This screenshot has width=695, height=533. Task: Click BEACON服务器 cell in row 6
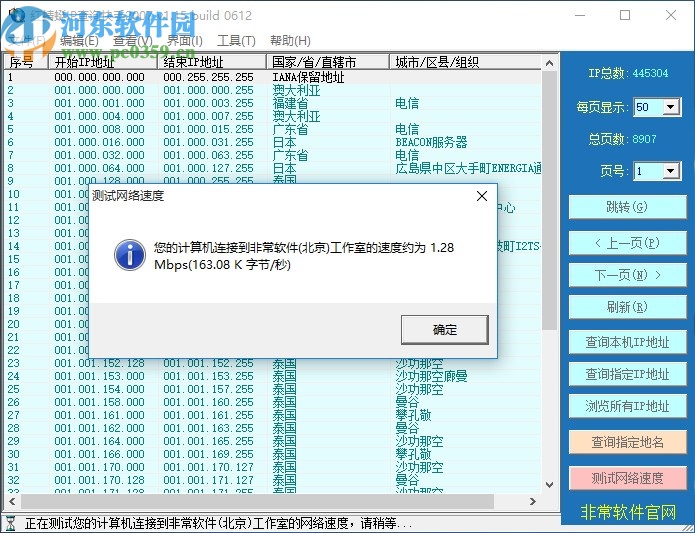(431, 142)
